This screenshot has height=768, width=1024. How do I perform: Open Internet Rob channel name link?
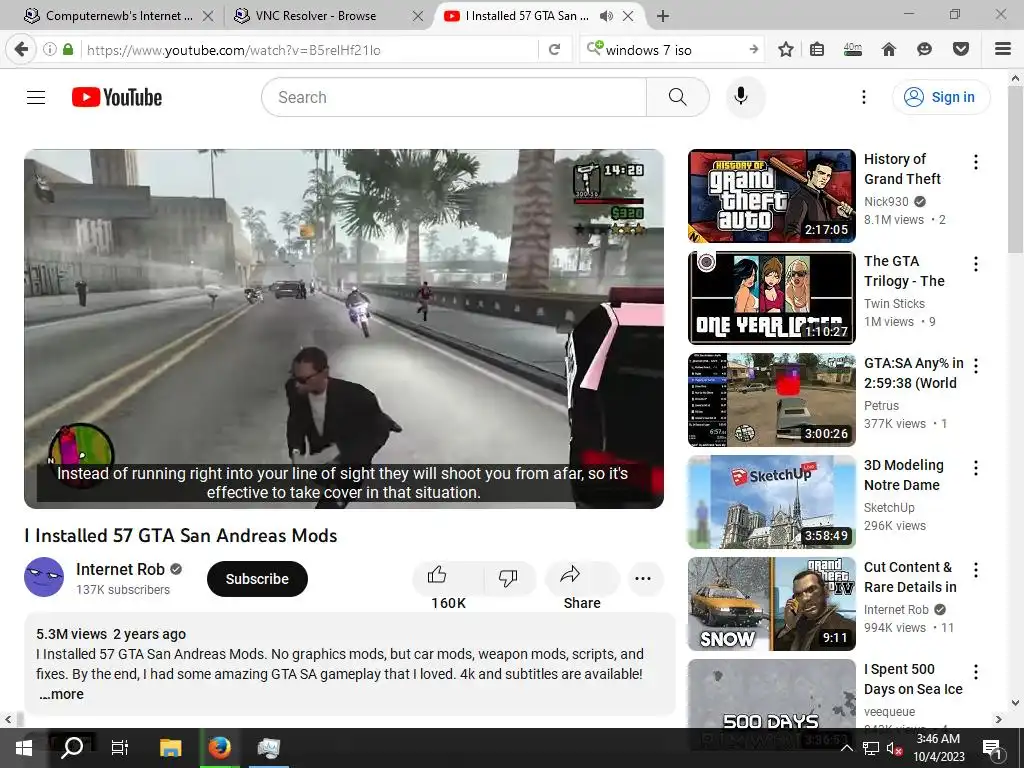[120, 569]
